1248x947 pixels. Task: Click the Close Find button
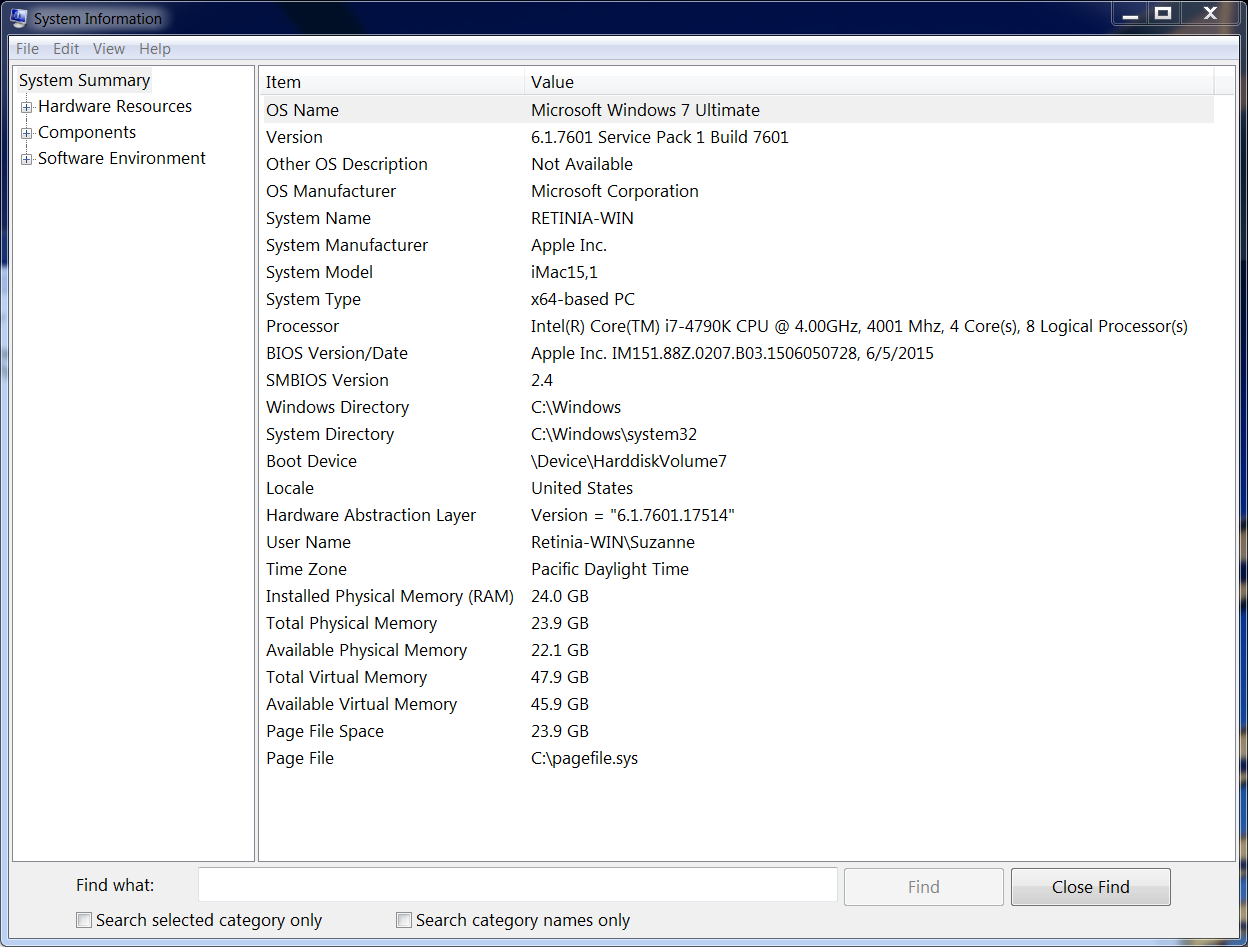click(1090, 887)
